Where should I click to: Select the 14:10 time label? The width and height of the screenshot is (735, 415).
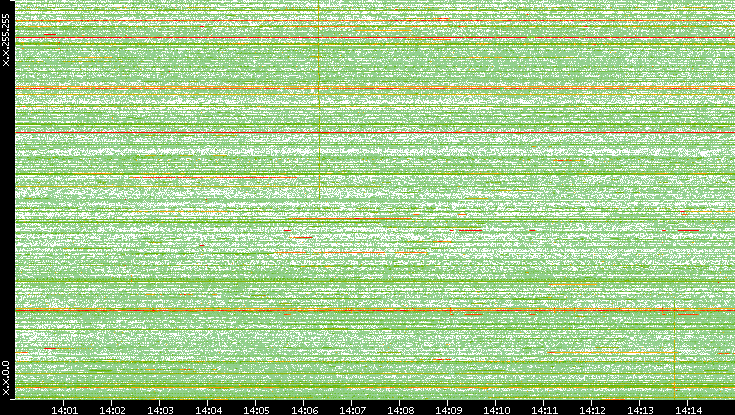pos(497,410)
